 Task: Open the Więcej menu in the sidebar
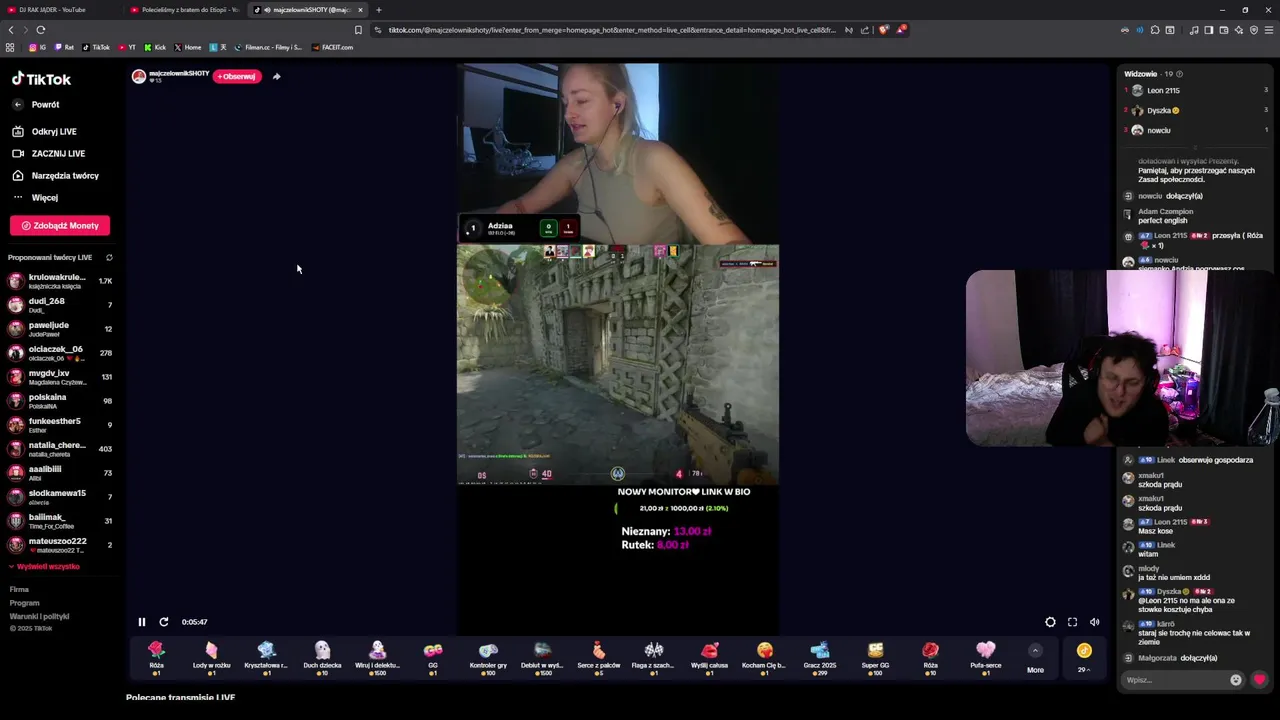[44, 197]
